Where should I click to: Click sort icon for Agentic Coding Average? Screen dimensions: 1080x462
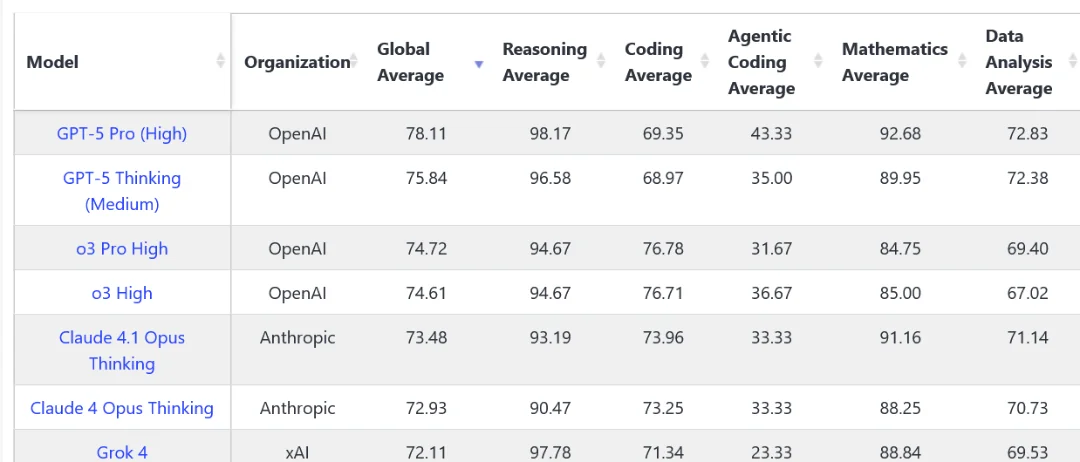point(819,62)
